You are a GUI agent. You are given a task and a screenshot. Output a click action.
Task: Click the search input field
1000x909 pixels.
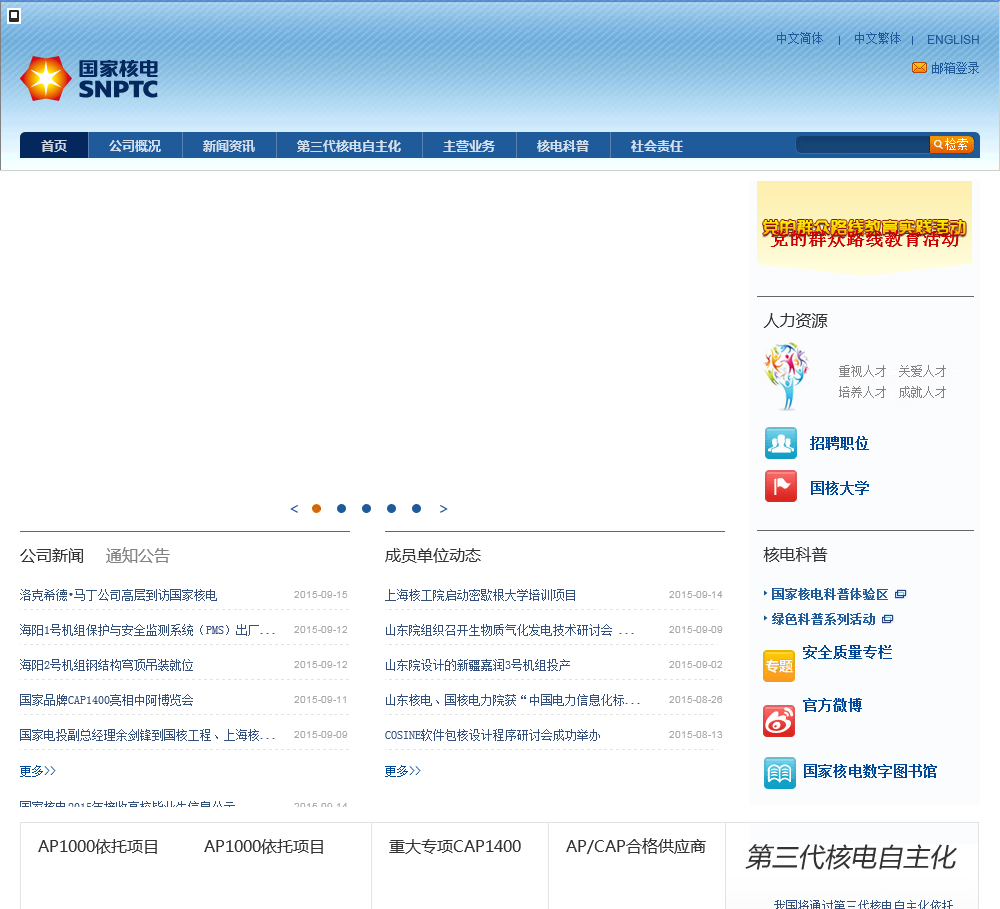[862, 145]
